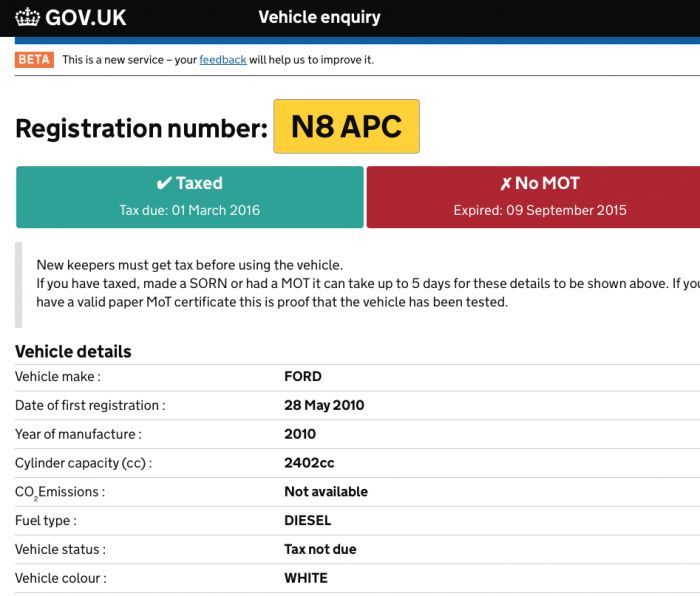
Task: Click the GOV.UK crown logo icon
Action: [27, 17]
